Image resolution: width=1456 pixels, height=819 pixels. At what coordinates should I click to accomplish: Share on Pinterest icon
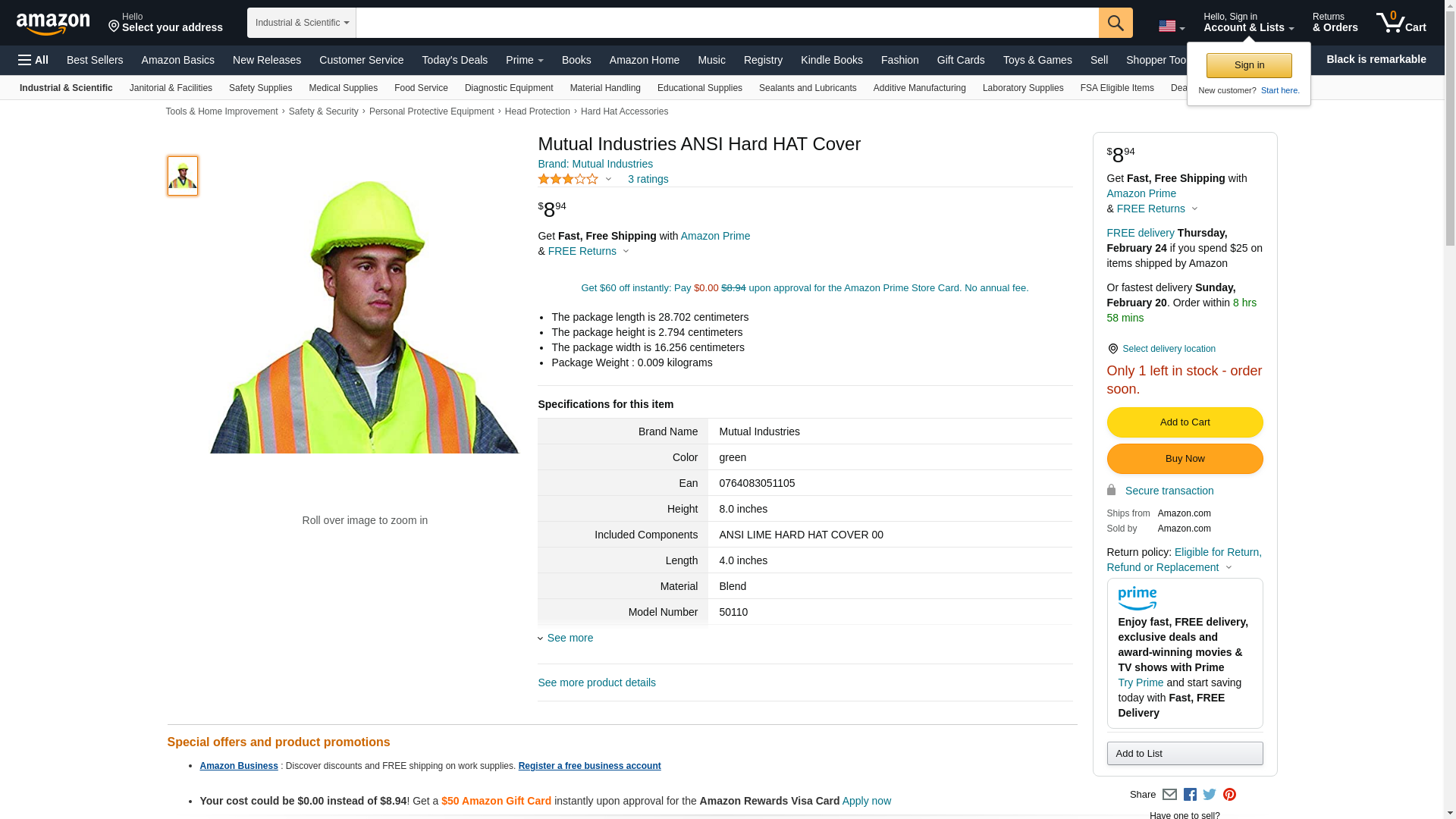click(x=1229, y=795)
